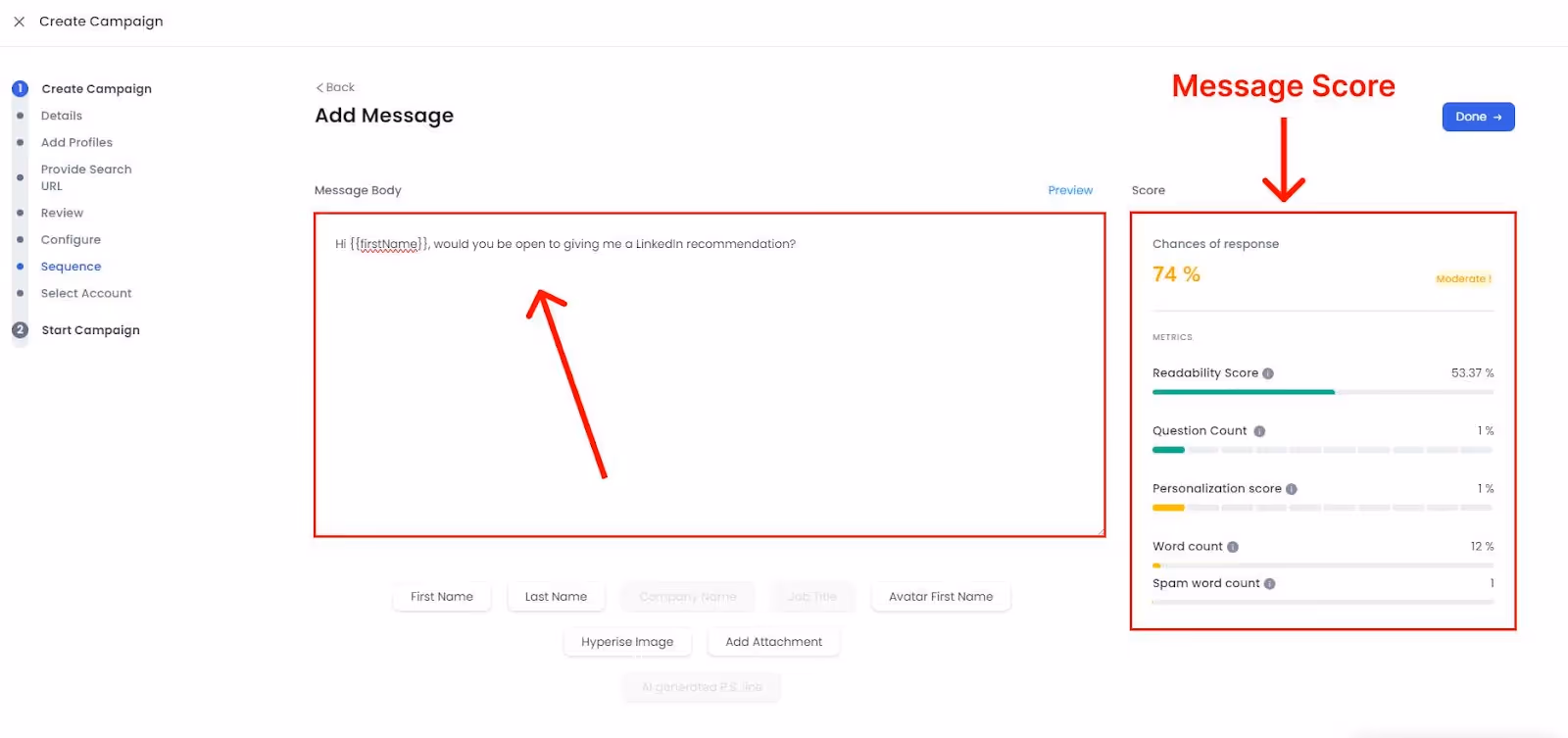Viewport: 1568px width, 738px height.
Task: Click the {{firstName}} placeholder in message
Action: (x=389, y=244)
